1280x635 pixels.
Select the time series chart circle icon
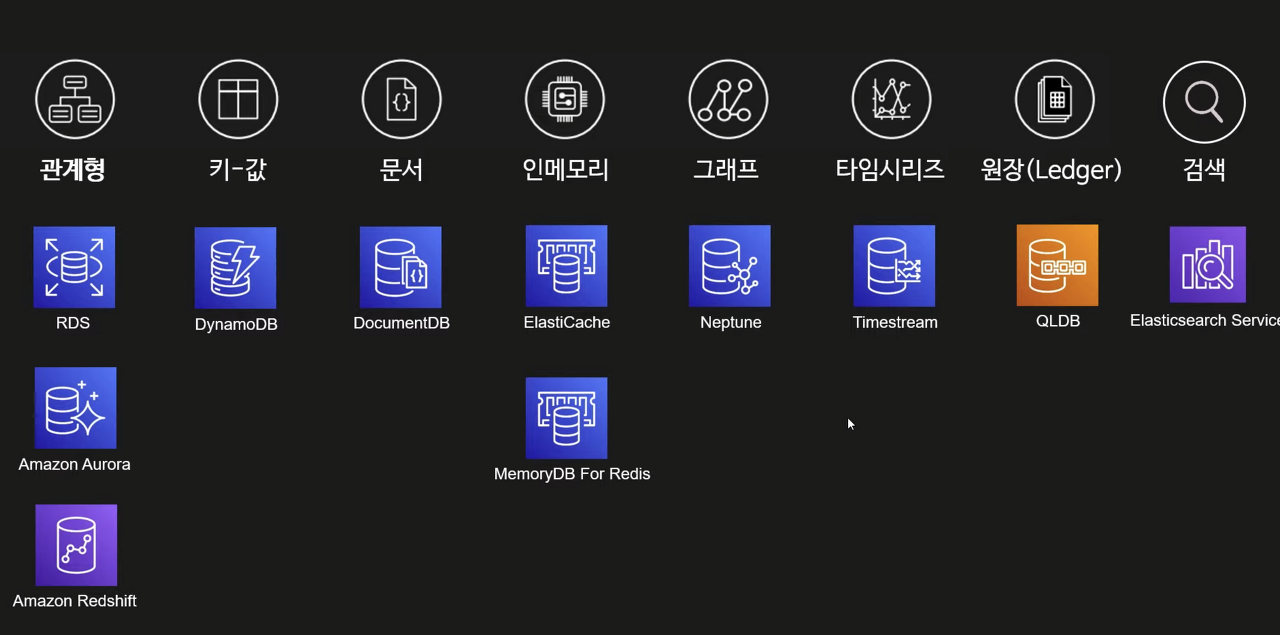891,100
